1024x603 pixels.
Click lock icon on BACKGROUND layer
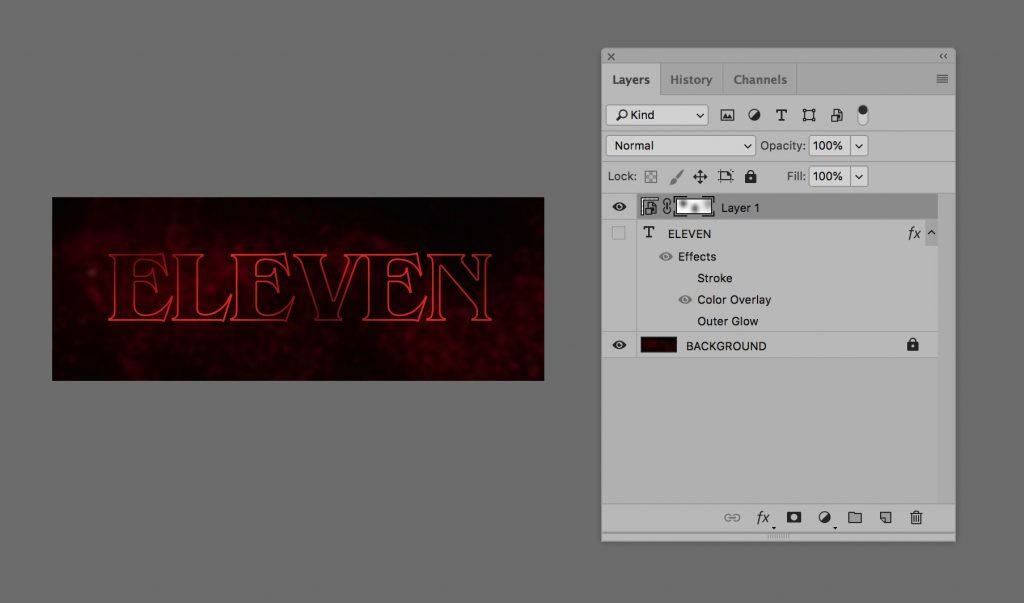pos(912,344)
